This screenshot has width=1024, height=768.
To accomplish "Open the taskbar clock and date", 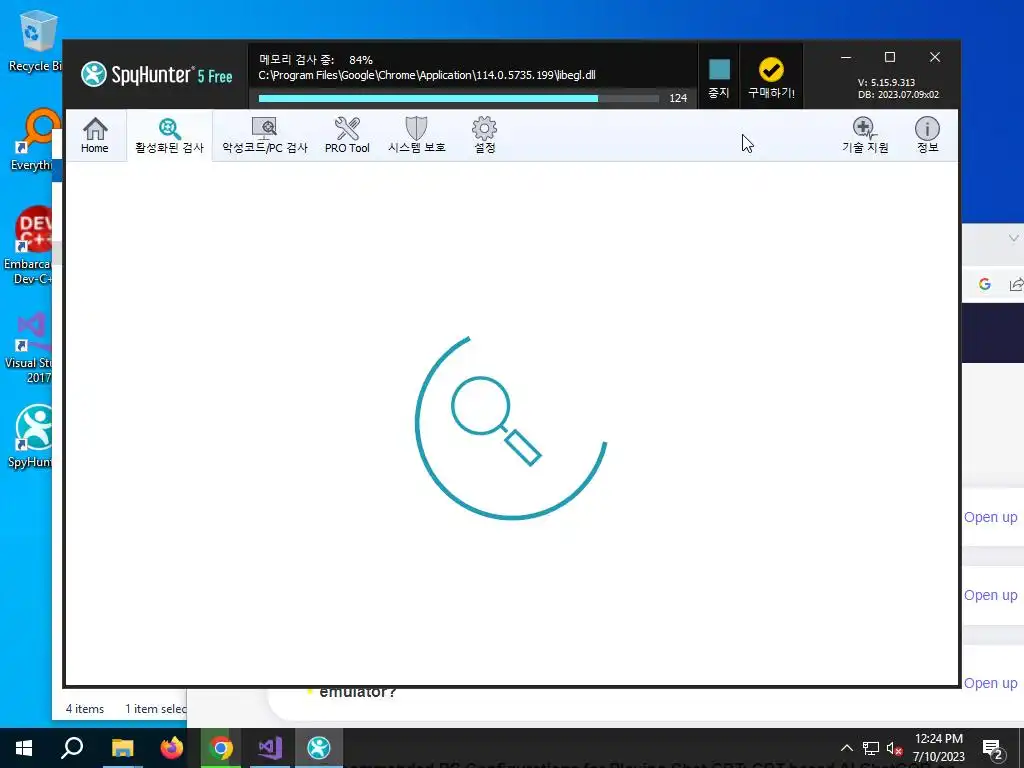I will pos(938,748).
